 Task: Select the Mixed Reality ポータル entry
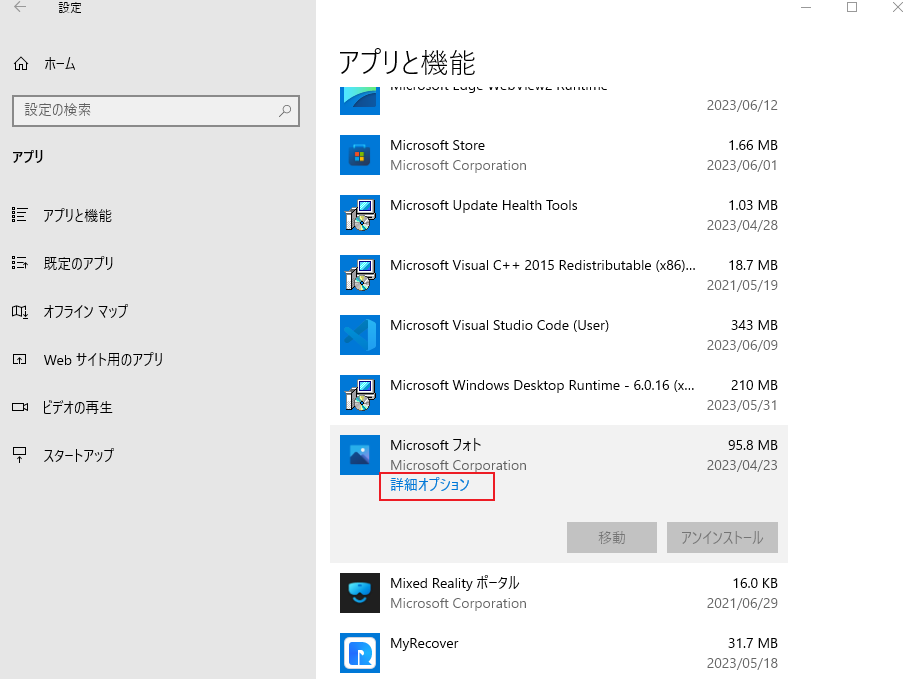[454, 583]
